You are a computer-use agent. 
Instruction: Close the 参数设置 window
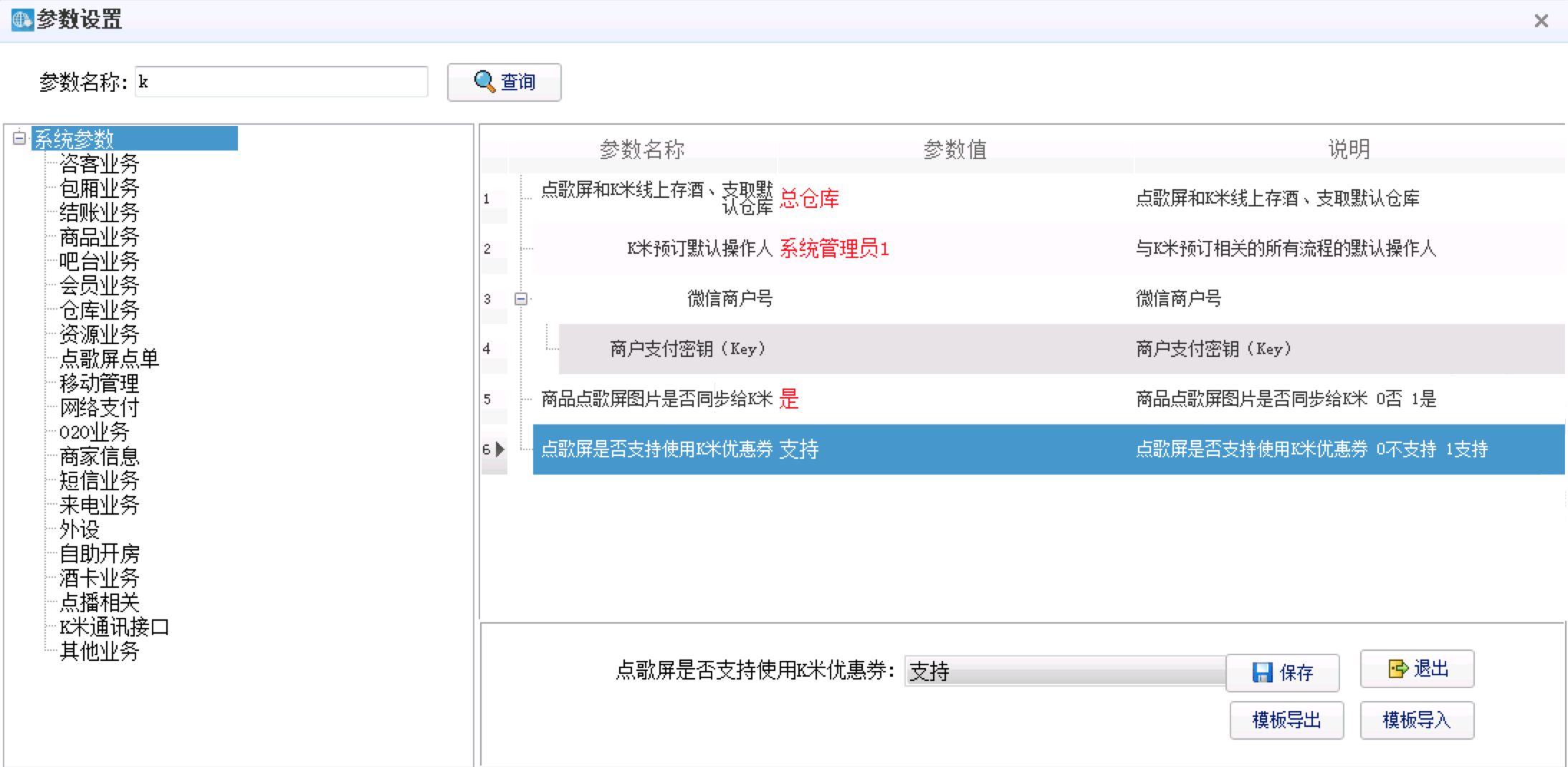pyautogui.click(x=1541, y=21)
